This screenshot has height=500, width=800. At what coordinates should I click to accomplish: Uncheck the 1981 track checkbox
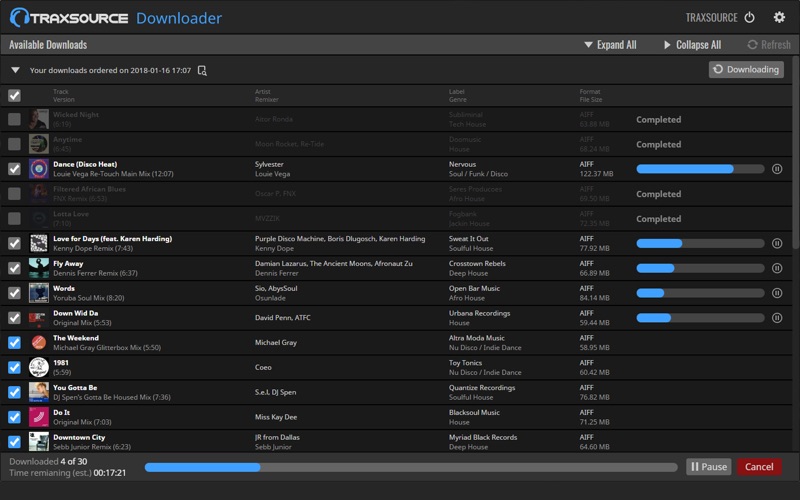tap(14, 367)
